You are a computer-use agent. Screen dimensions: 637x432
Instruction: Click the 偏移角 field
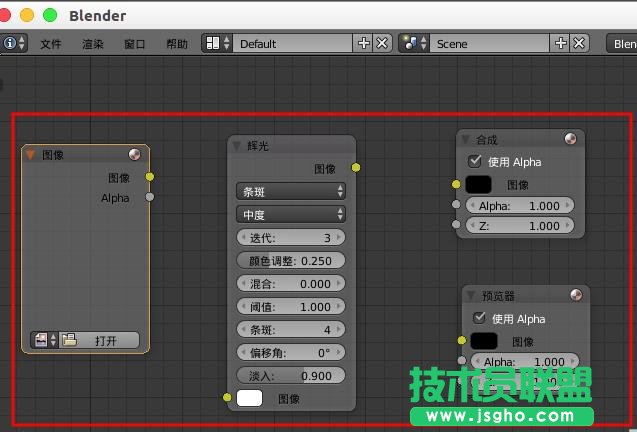(291, 352)
